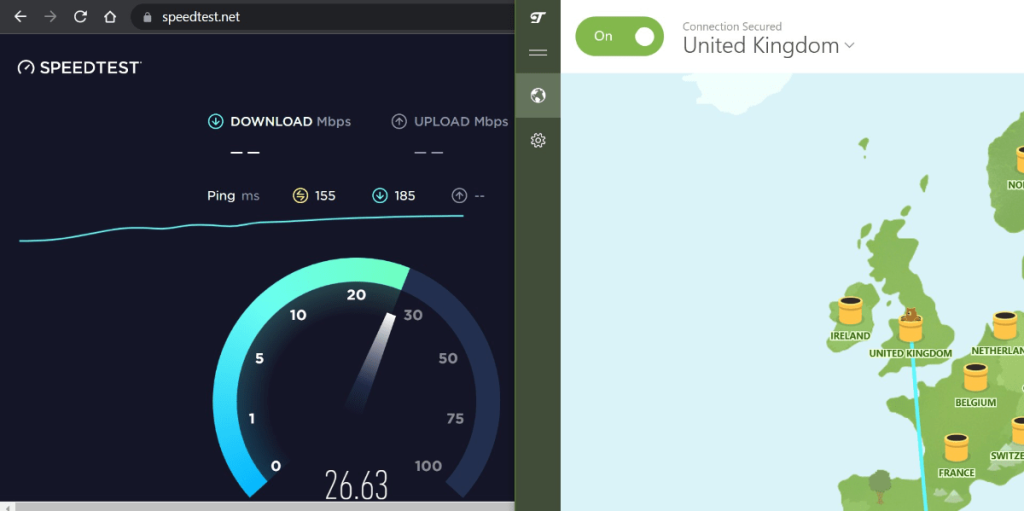Viewport: 1024px width, 511px height.
Task: Select the Switzerland tunnel on the map
Action: [1017, 431]
